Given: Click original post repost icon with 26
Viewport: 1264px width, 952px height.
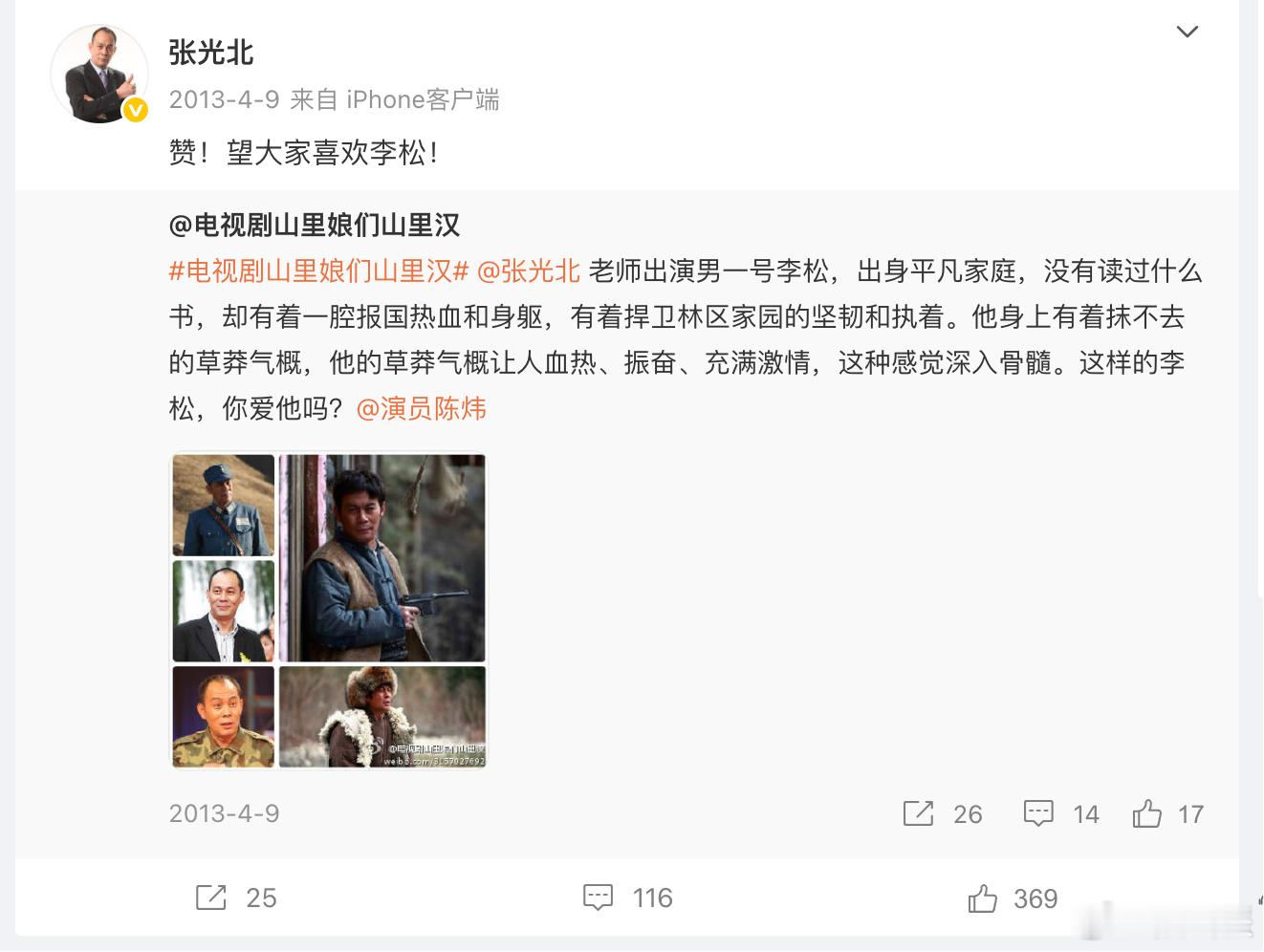Looking at the screenshot, I should (918, 813).
